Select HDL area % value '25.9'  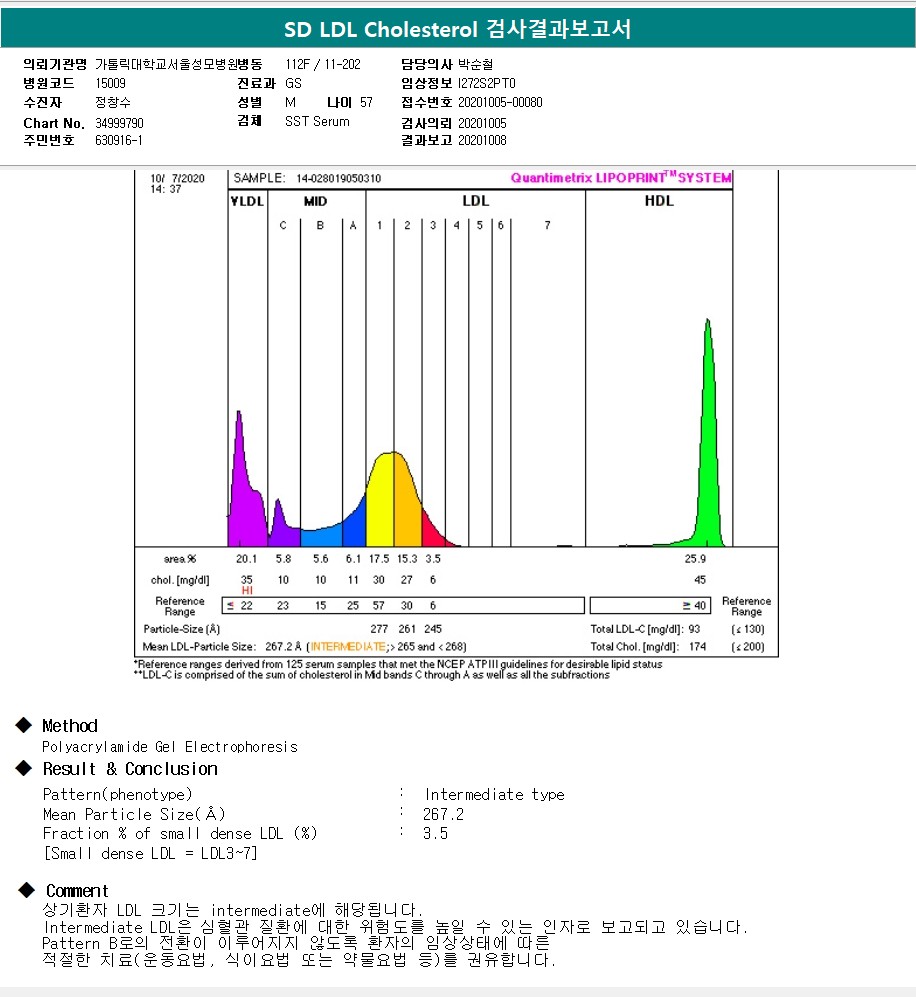[695, 559]
